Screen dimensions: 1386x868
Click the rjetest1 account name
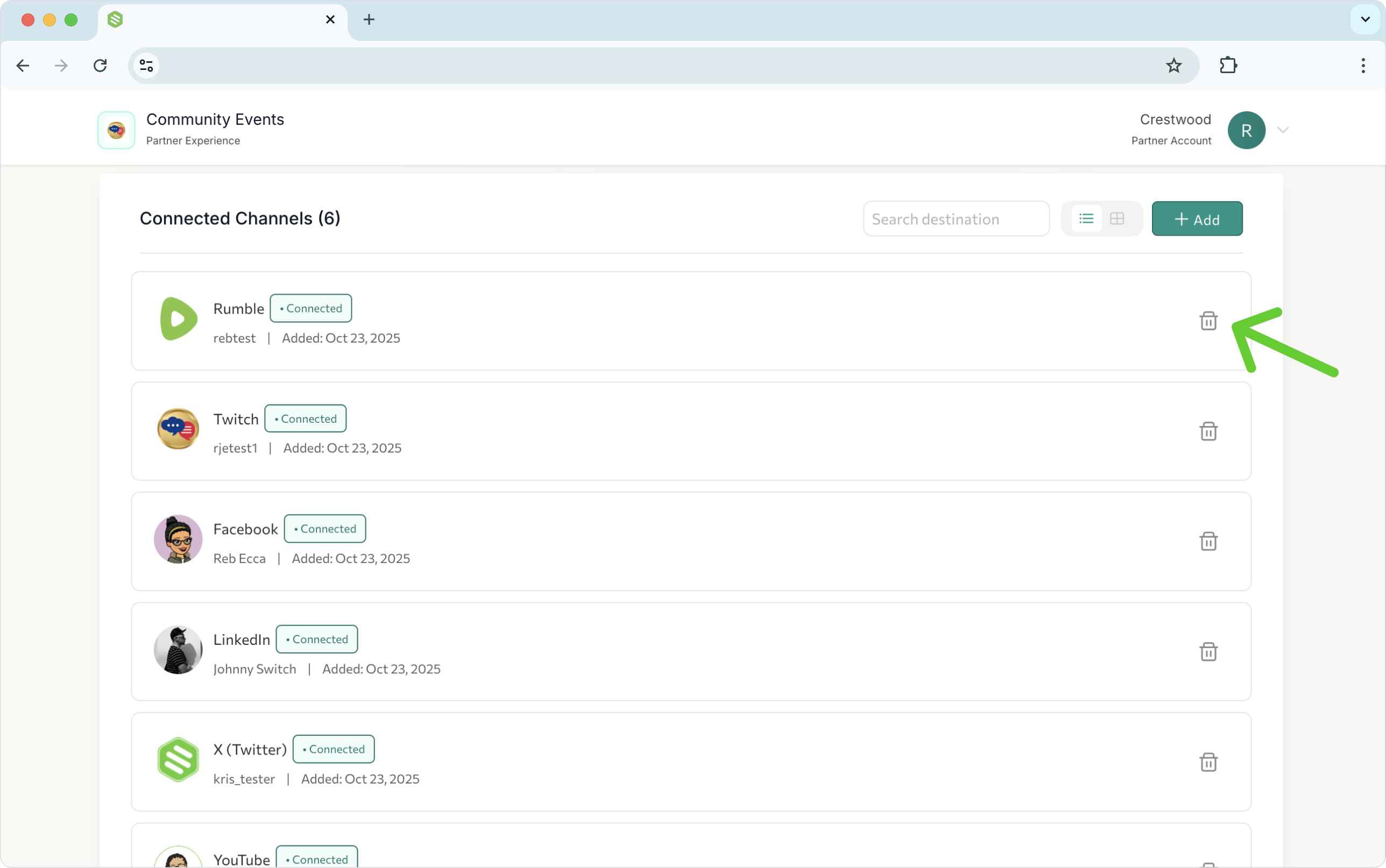point(236,449)
